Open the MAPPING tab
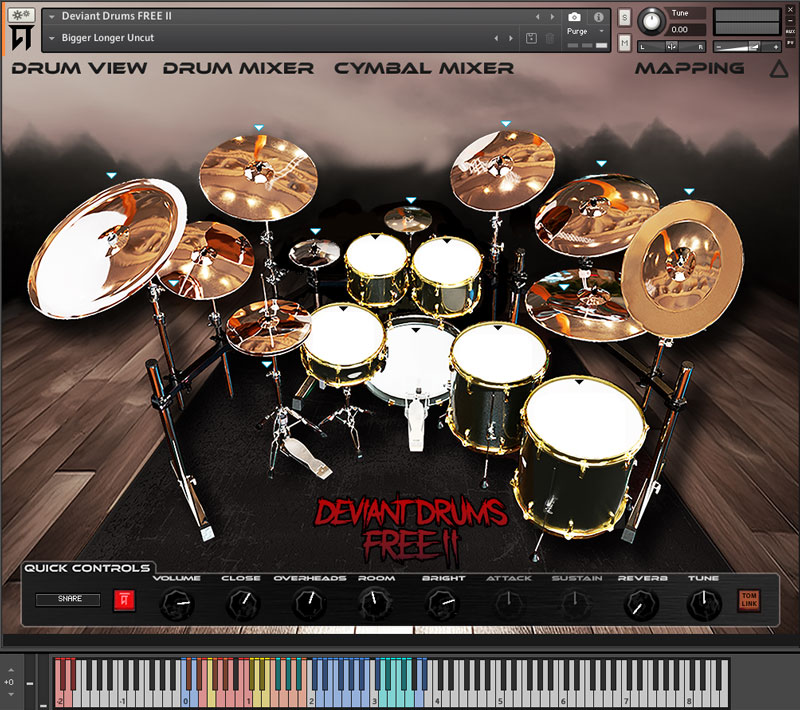Screen dimensions: 800x710 690,68
